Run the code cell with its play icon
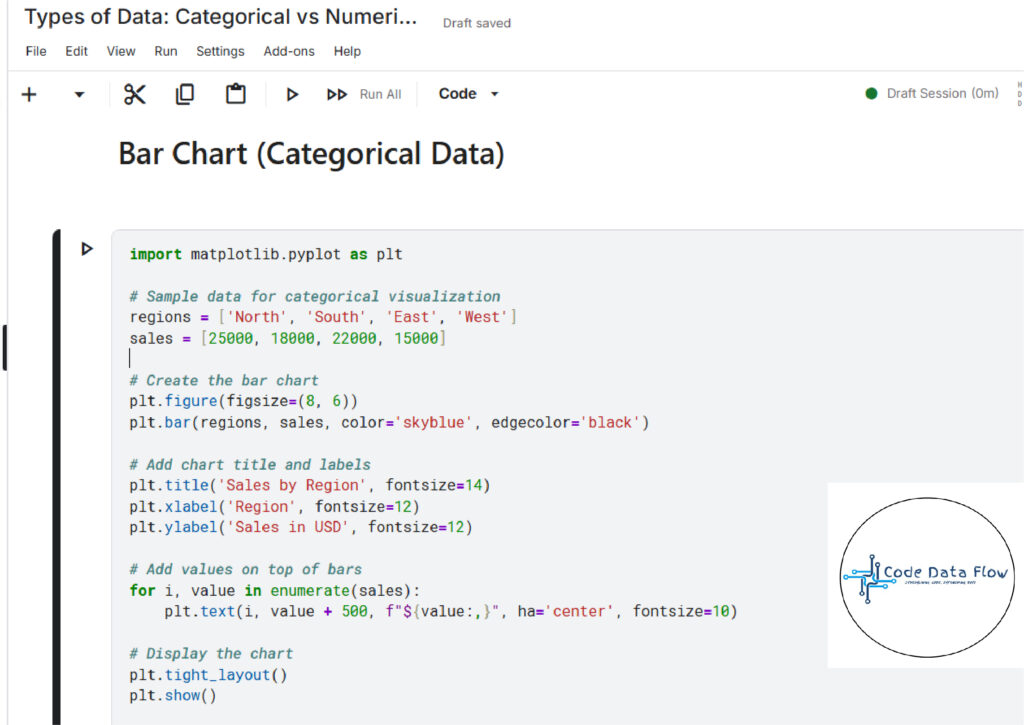Image resolution: width=1024 pixels, height=725 pixels. tap(87, 249)
